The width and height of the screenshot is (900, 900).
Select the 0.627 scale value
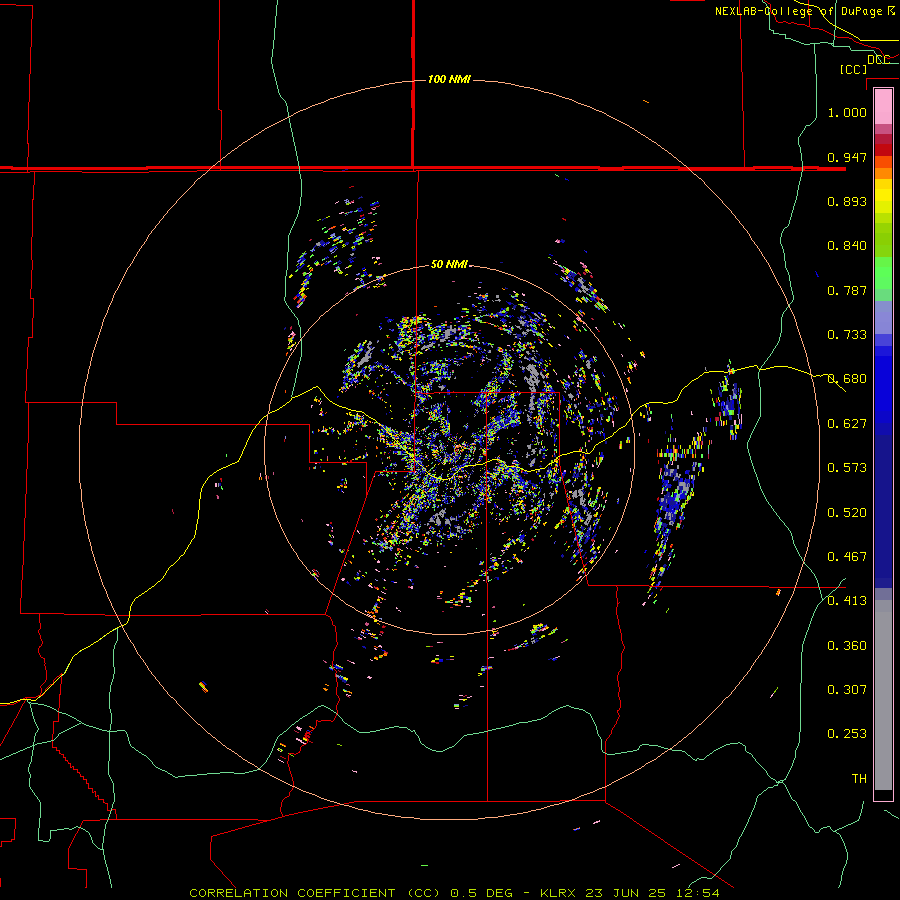click(847, 424)
